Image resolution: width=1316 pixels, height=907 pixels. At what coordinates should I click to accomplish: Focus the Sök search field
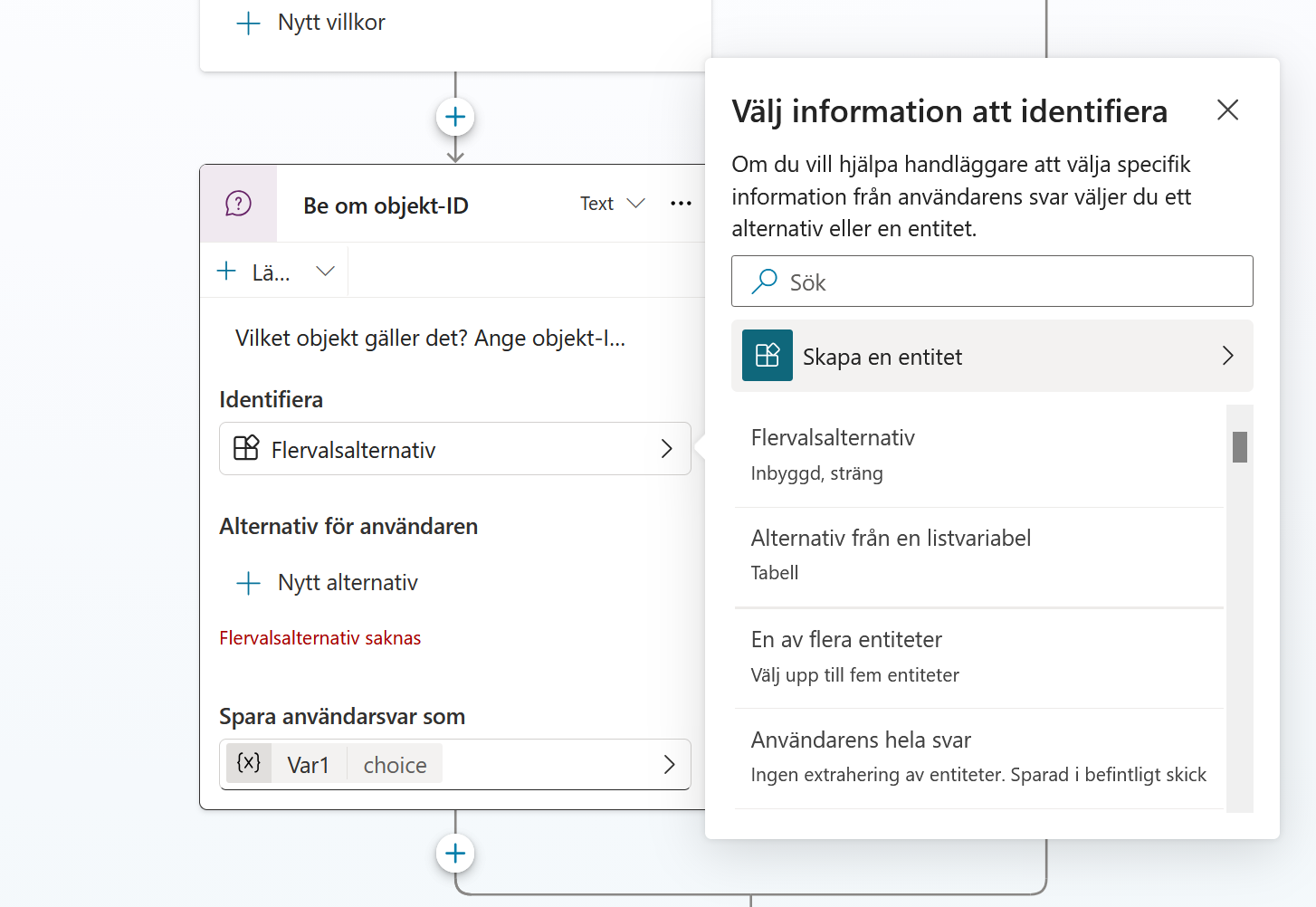pos(992,282)
